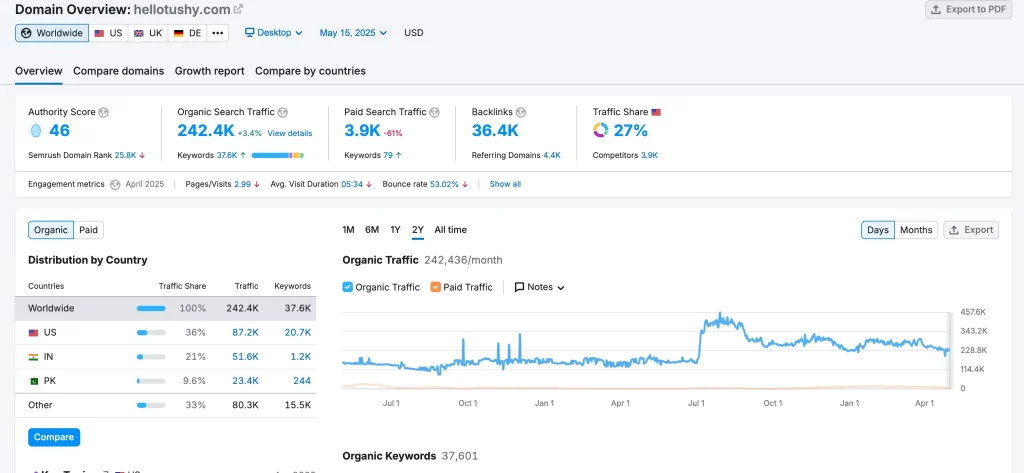Screen dimensions: 1024x473
Task: Click the chart Export button
Action: pyautogui.click(x=971, y=230)
